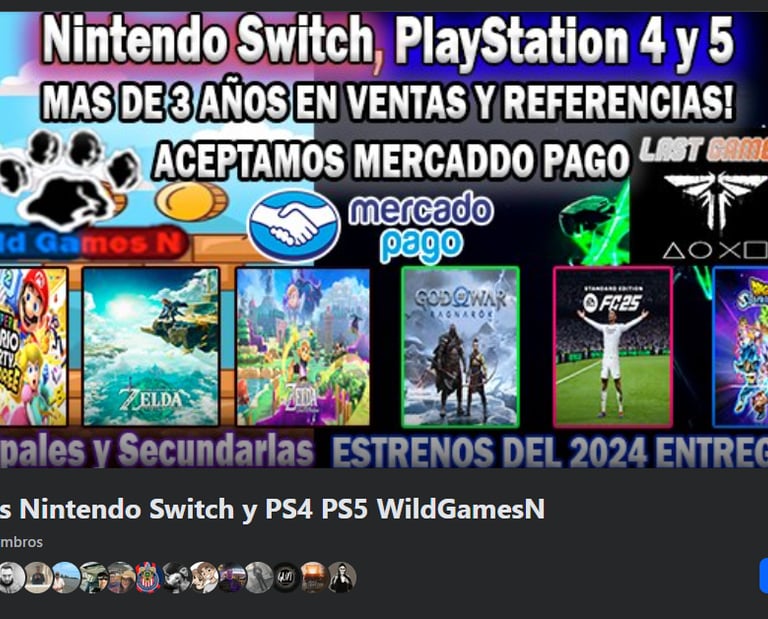Open the black circular logo member avatar

coord(286,577)
